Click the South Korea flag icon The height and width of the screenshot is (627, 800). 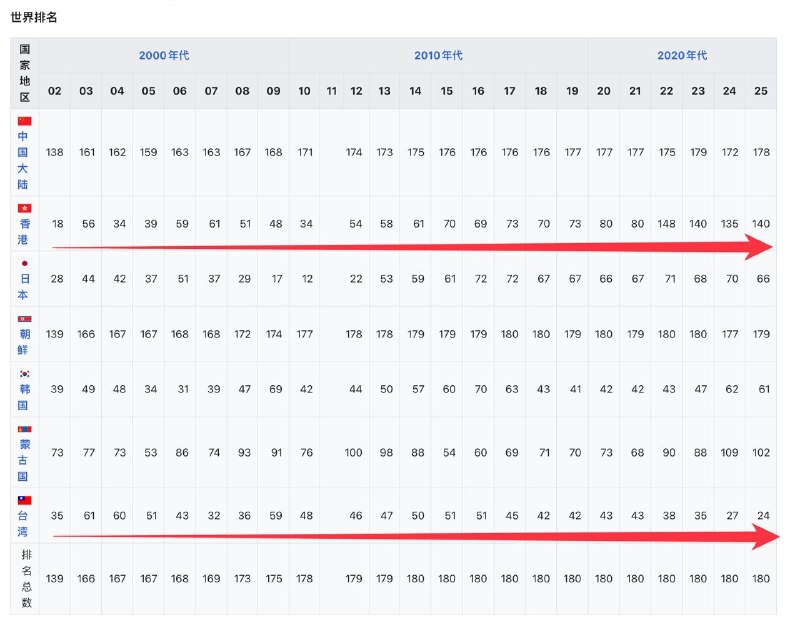24,373
